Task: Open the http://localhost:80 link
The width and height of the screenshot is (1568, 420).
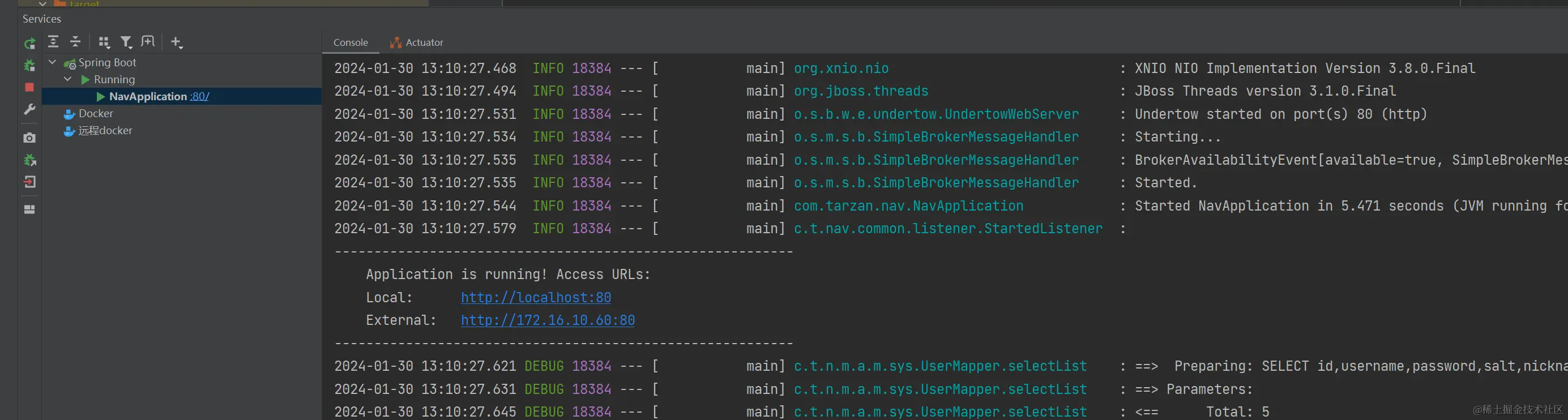Action: pyautogui.click(x=536, y=297)
